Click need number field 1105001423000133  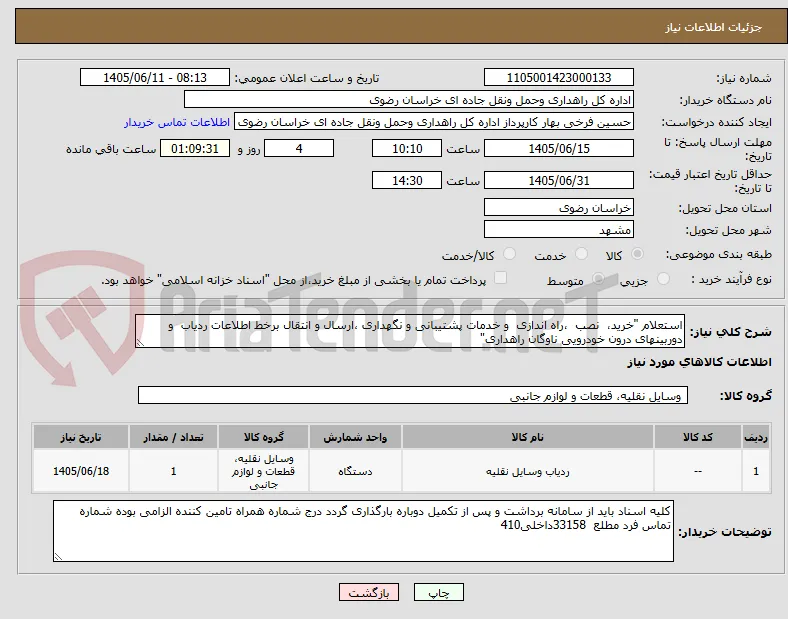(559, 77)
